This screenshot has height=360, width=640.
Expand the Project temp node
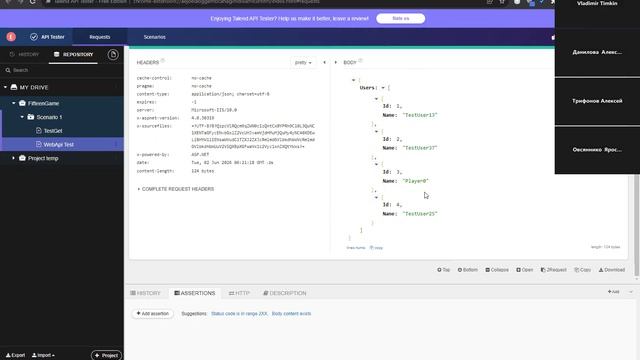pyautogui.click(x=13, y=158)
